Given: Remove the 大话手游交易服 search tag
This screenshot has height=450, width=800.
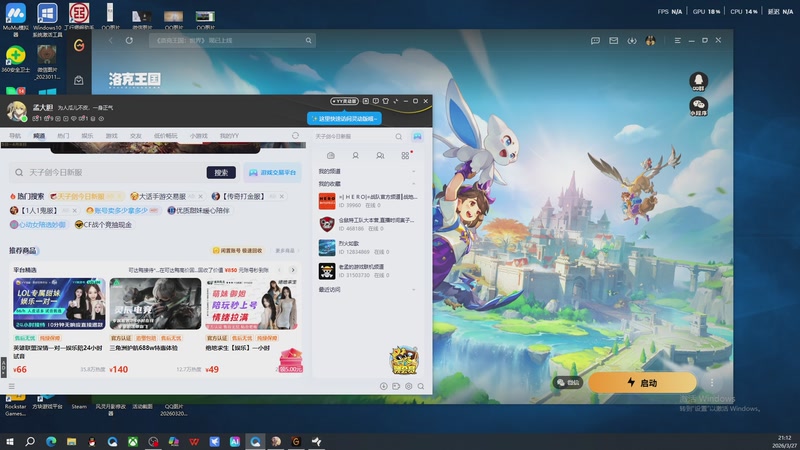Looking at the screenshot, I should click(x=201, y=196).
